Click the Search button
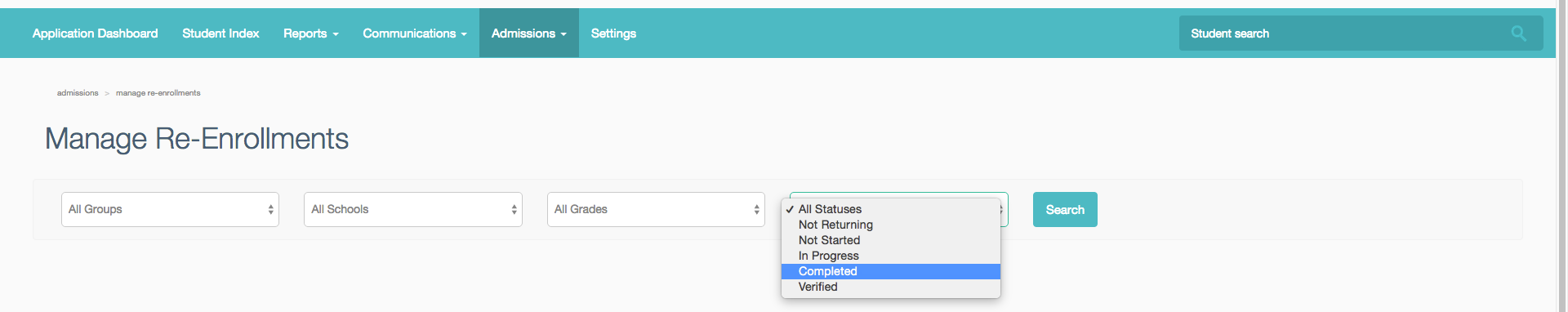 [x=1065, y=210]
